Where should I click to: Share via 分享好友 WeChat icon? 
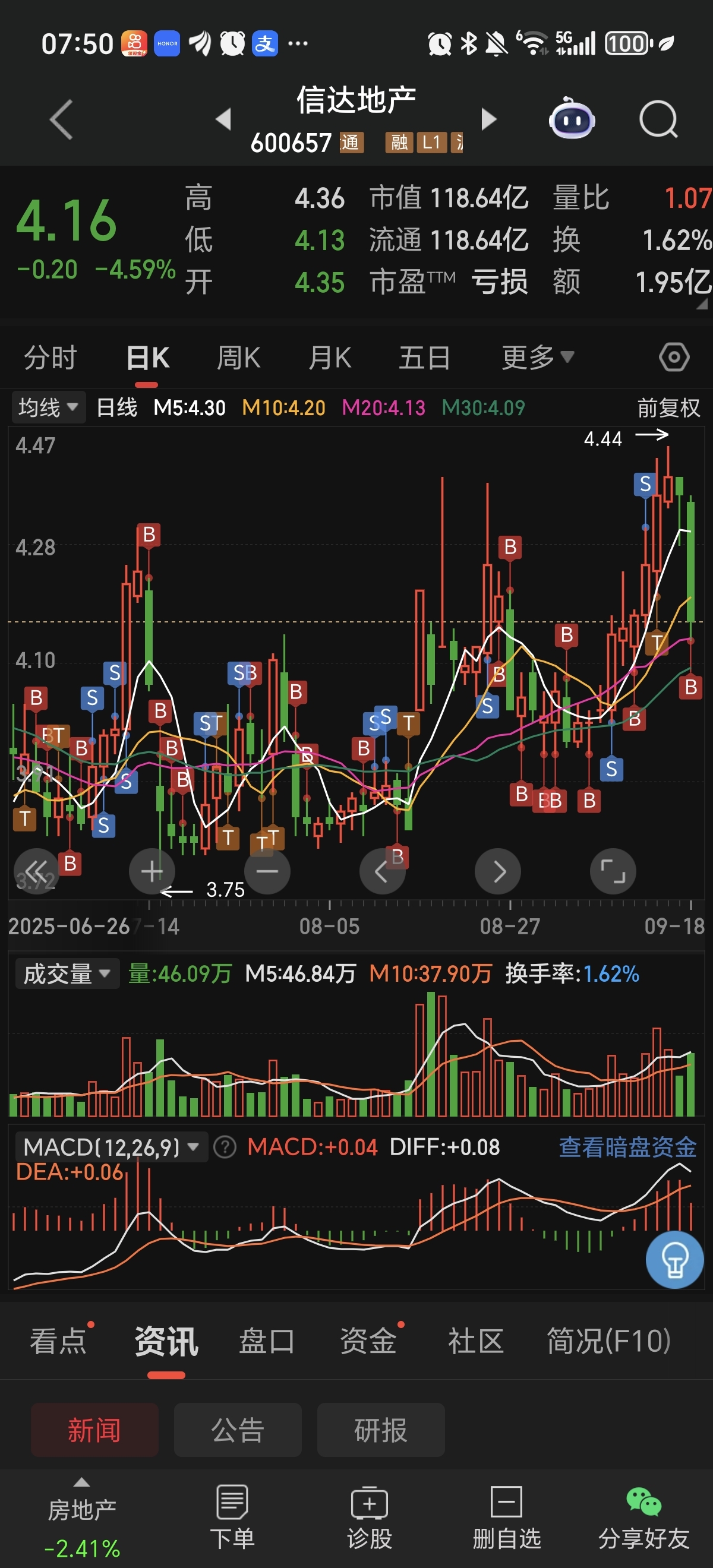tap(643, 1518)
